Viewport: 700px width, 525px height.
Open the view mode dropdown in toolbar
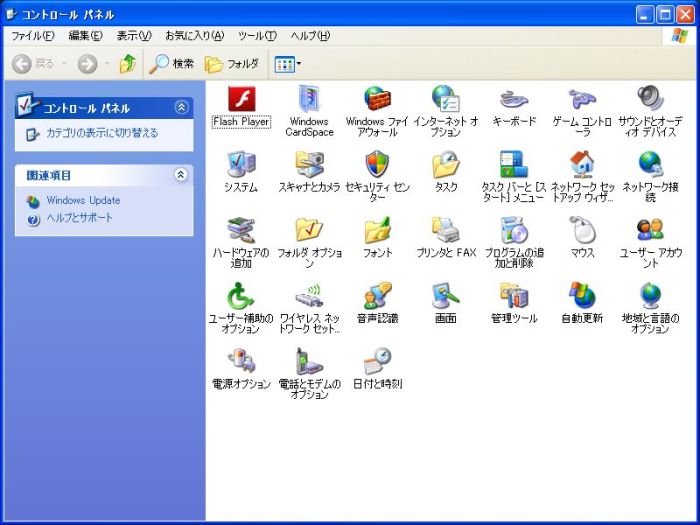click(x=298, y=64)
